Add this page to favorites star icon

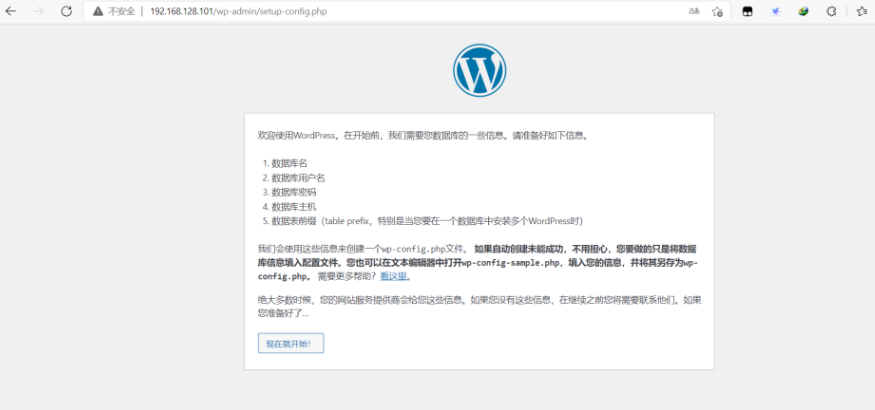(717, 11)
